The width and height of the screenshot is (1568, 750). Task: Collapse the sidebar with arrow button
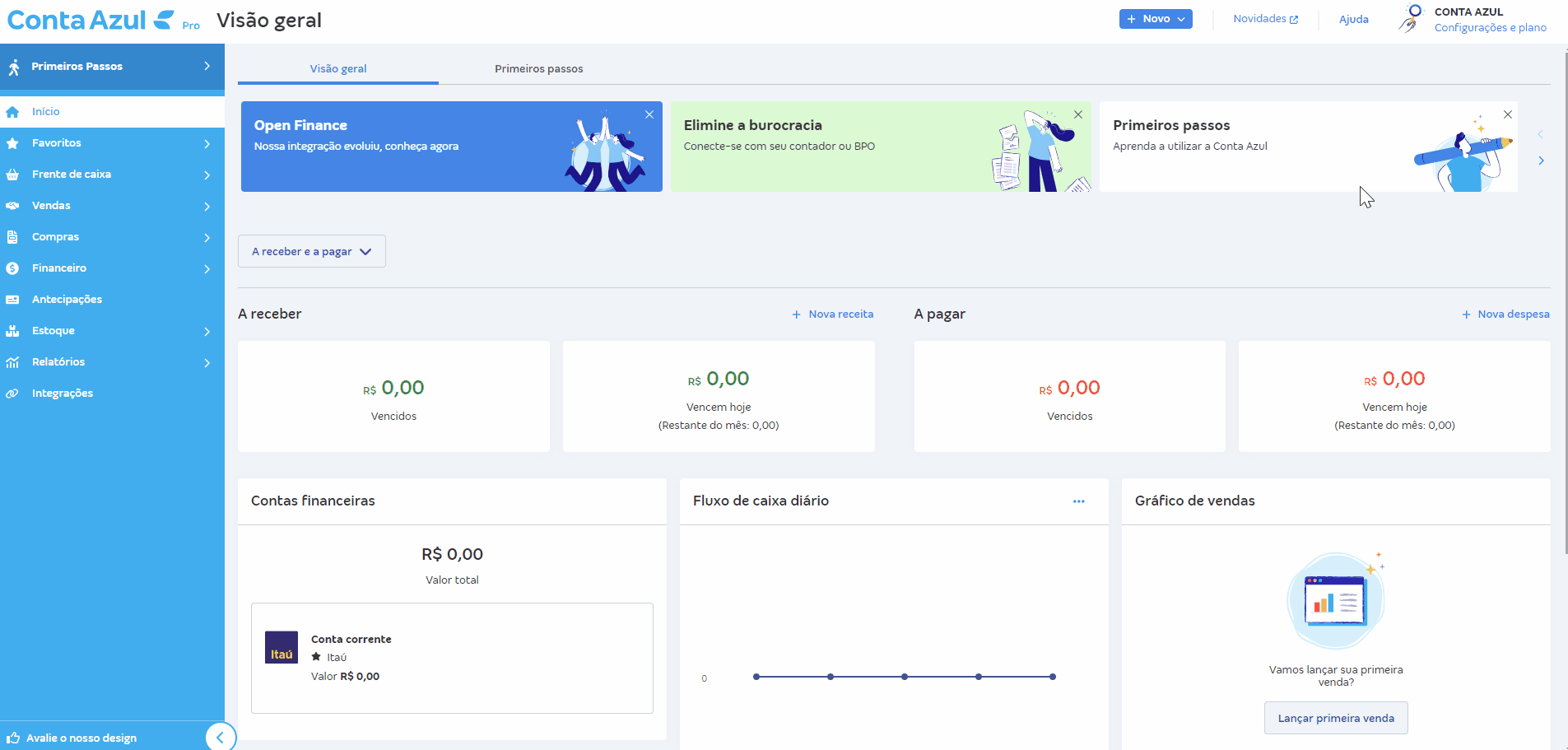coord(220,737)
